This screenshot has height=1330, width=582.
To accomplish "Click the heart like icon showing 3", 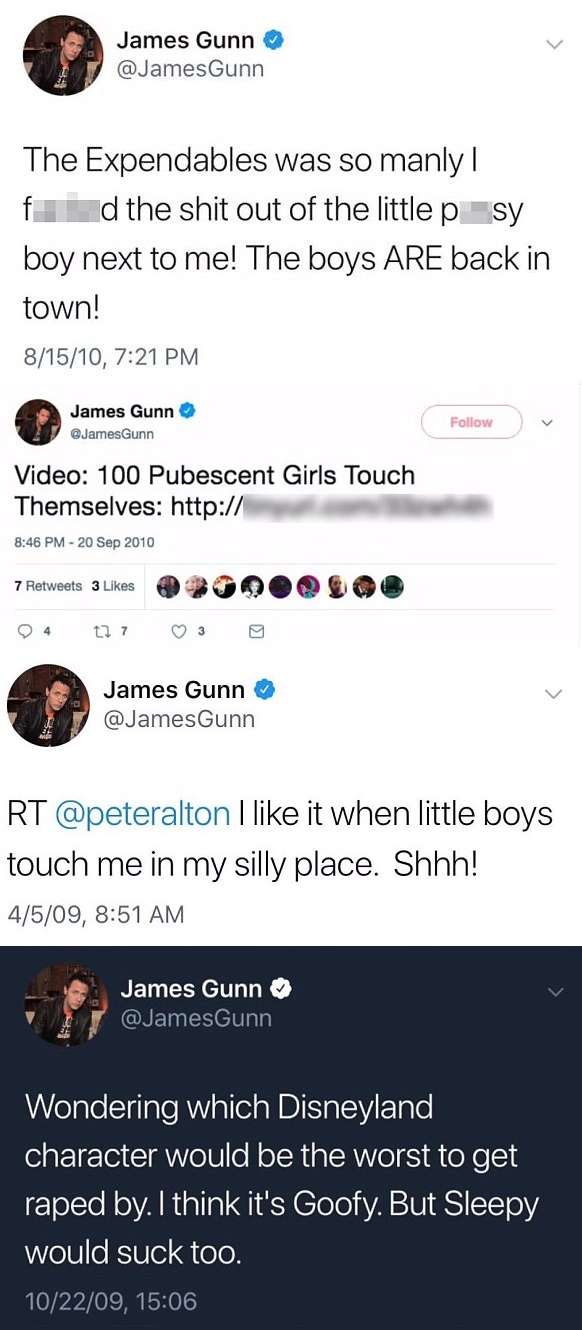I will tap(178, 631).
